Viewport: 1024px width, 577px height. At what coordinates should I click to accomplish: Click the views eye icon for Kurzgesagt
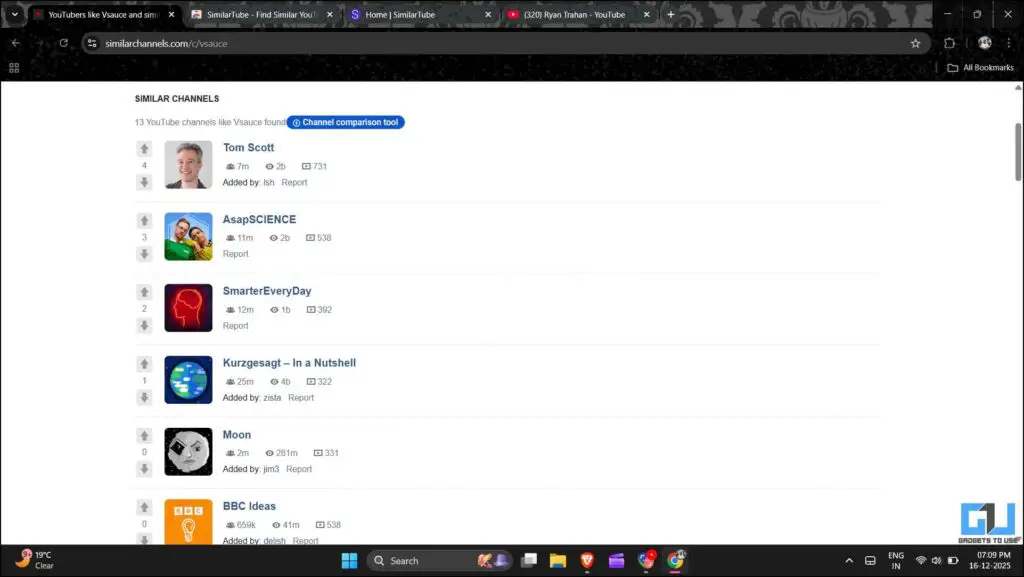[276, 381]
